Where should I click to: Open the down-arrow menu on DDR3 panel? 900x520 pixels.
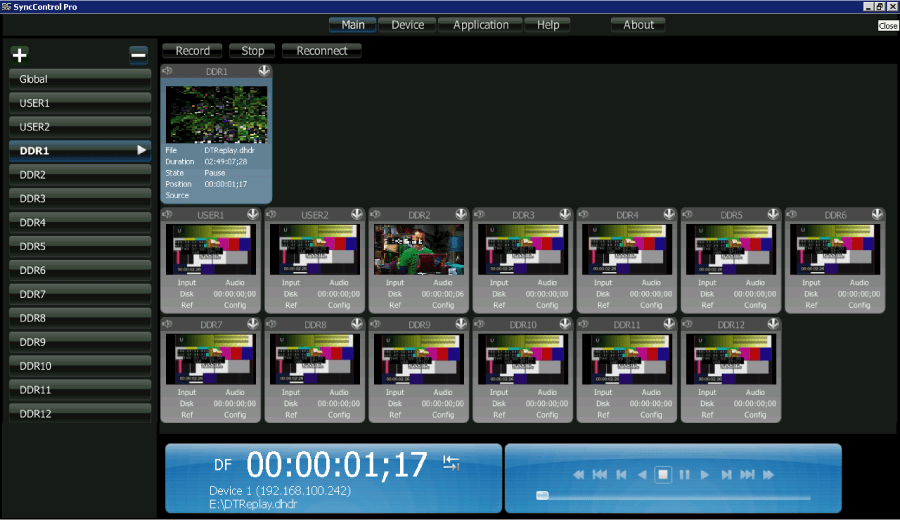[565, 214]
